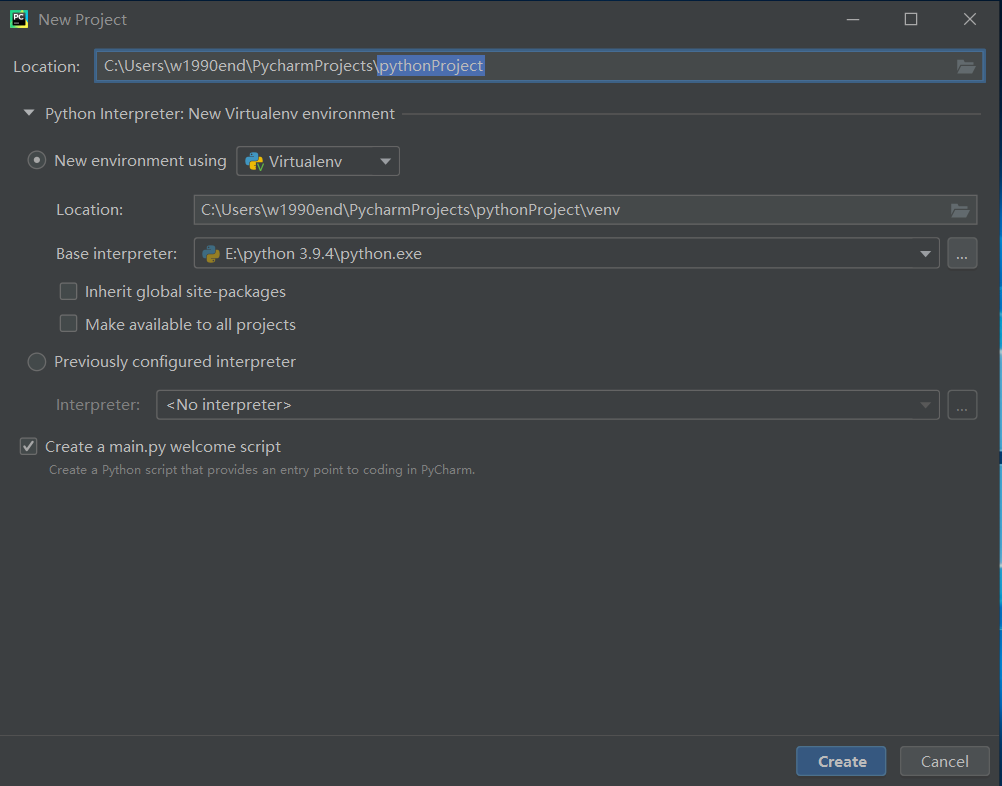The height and width of the screenshot is (786, 1002).
Task: Click the 'New Project' window title
Action: coord(82,20)
